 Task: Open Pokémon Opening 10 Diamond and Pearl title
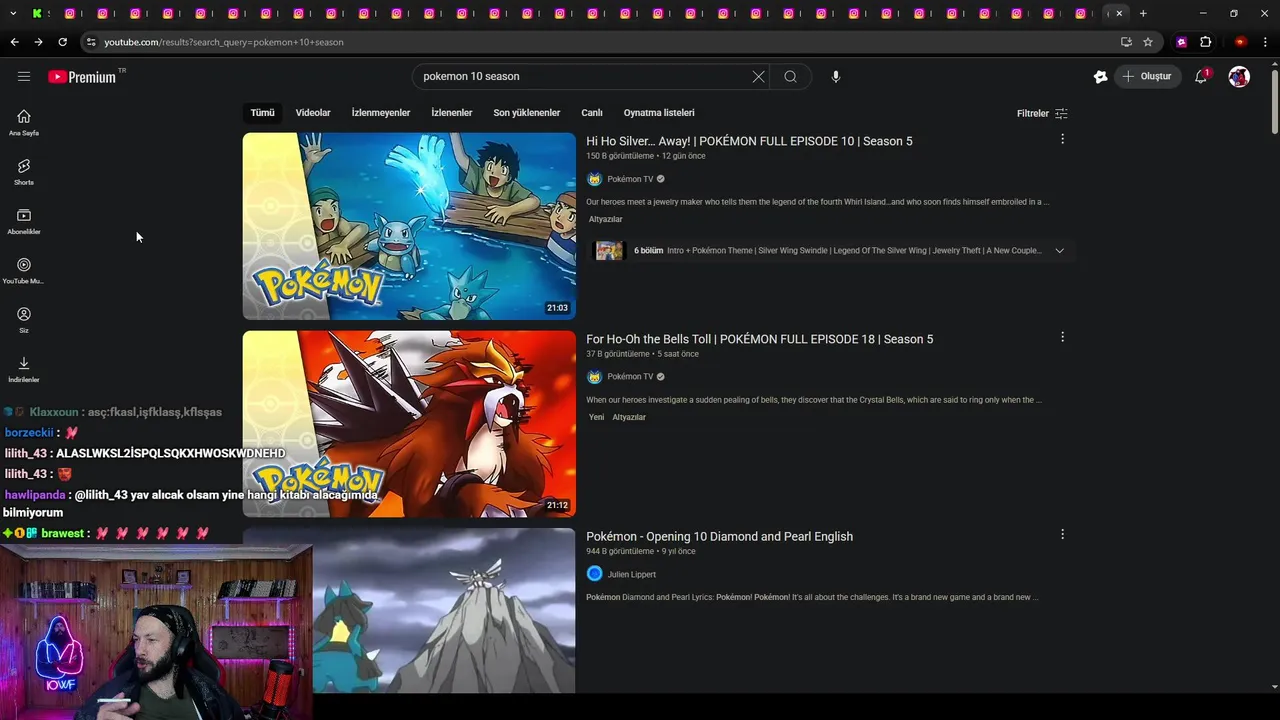tap(720, 537)
